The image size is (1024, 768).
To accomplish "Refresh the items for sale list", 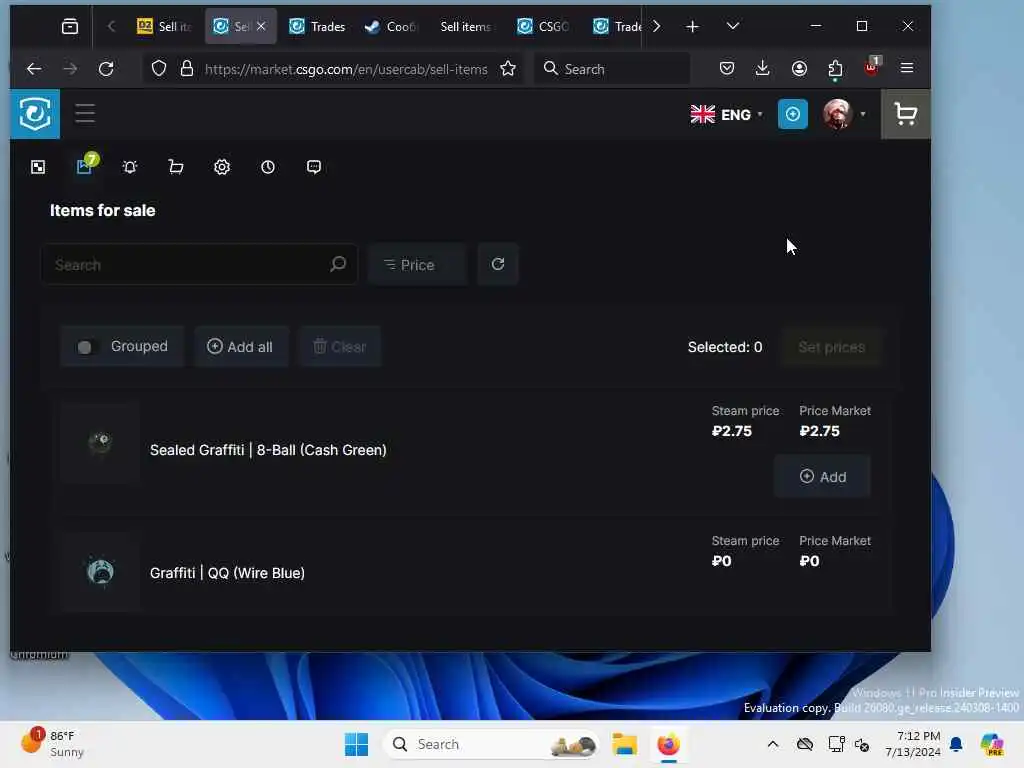I will click(x=498, y=264).
